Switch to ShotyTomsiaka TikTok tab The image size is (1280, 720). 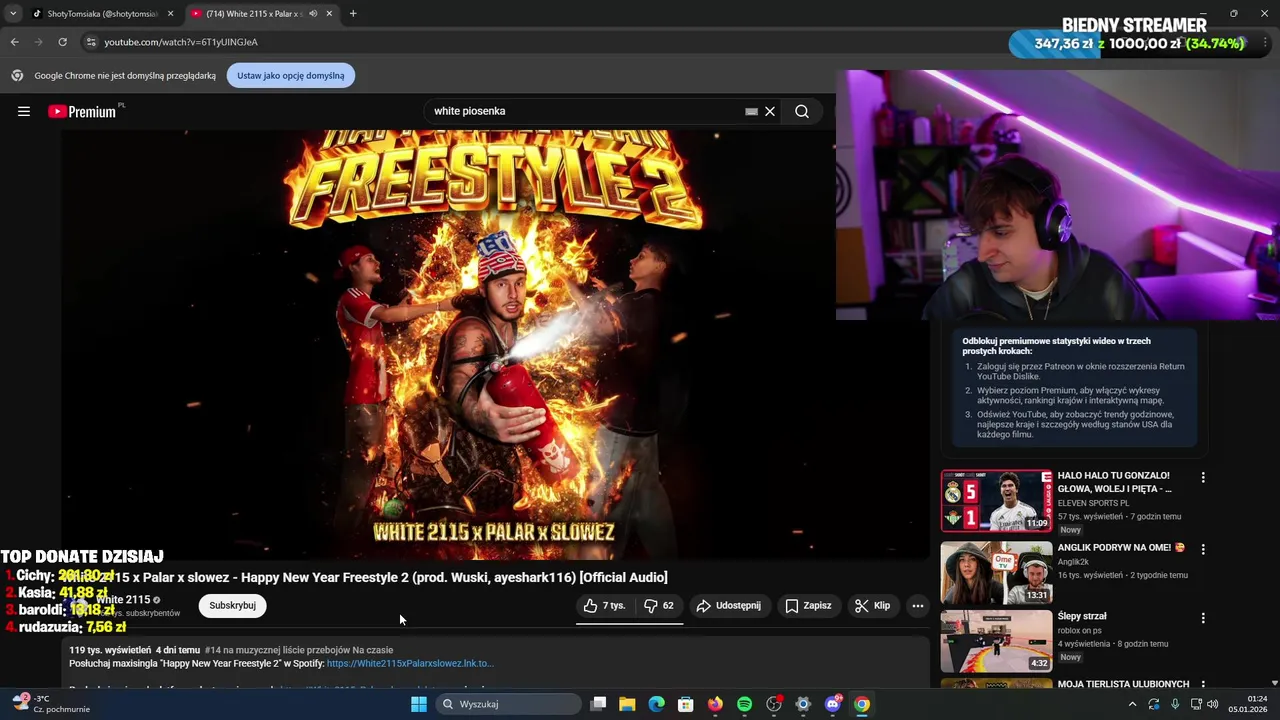pos(97,14)
